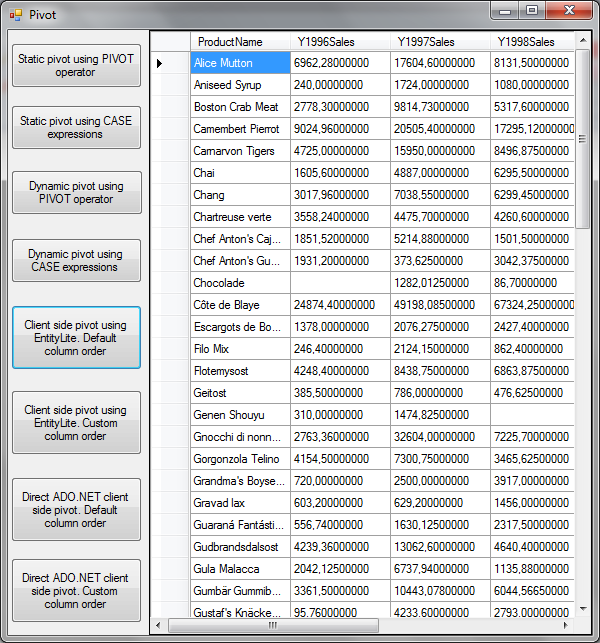This screenshot has width=600, height=643.
Task: Click the 373,62500000 sales value
Action: click(x=440, y=261)
